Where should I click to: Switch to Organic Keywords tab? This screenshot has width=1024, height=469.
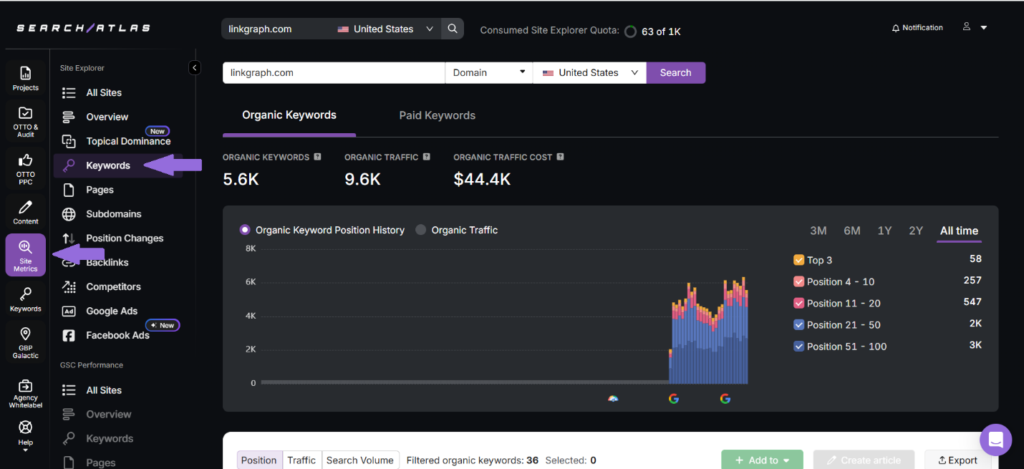[x=289, y=115]
